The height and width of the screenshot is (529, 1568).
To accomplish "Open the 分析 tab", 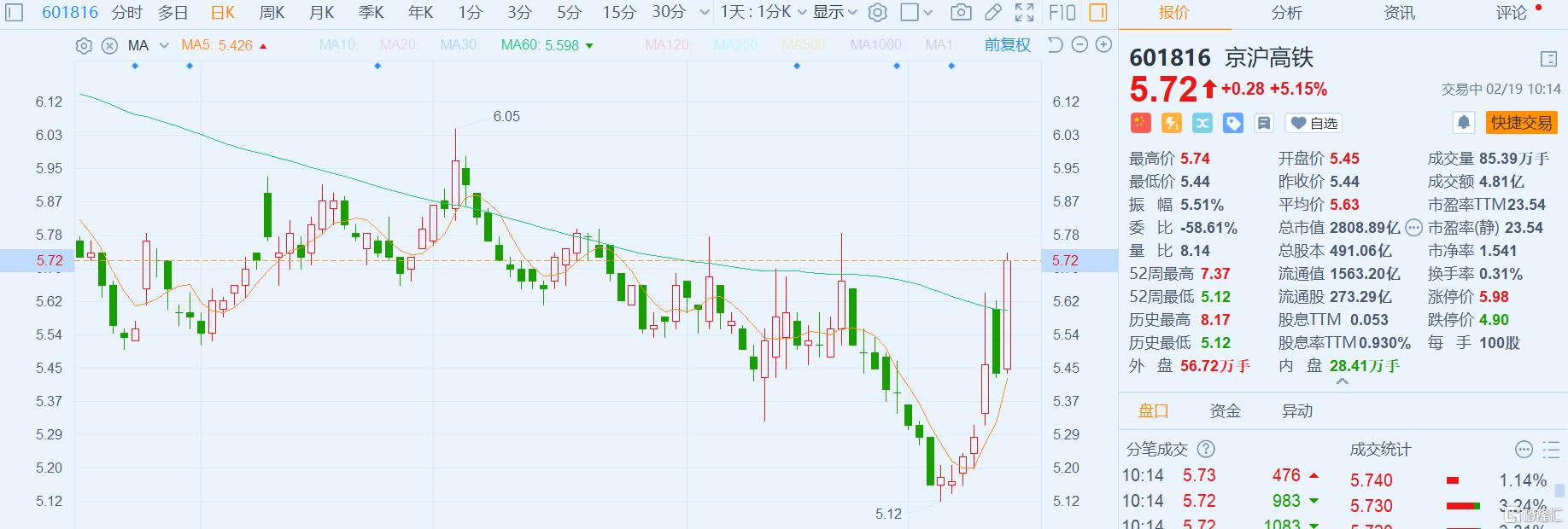I will [x=1287, y=13].
